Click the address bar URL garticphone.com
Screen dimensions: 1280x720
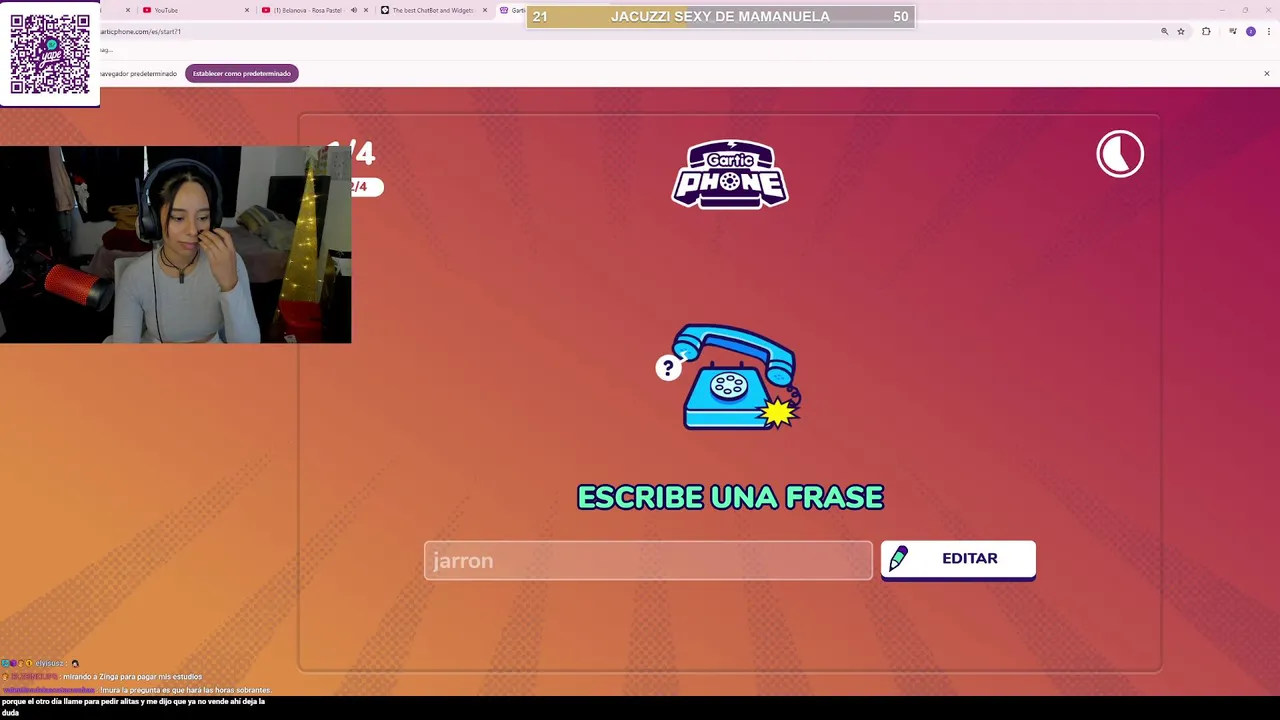tap(140, 32)
